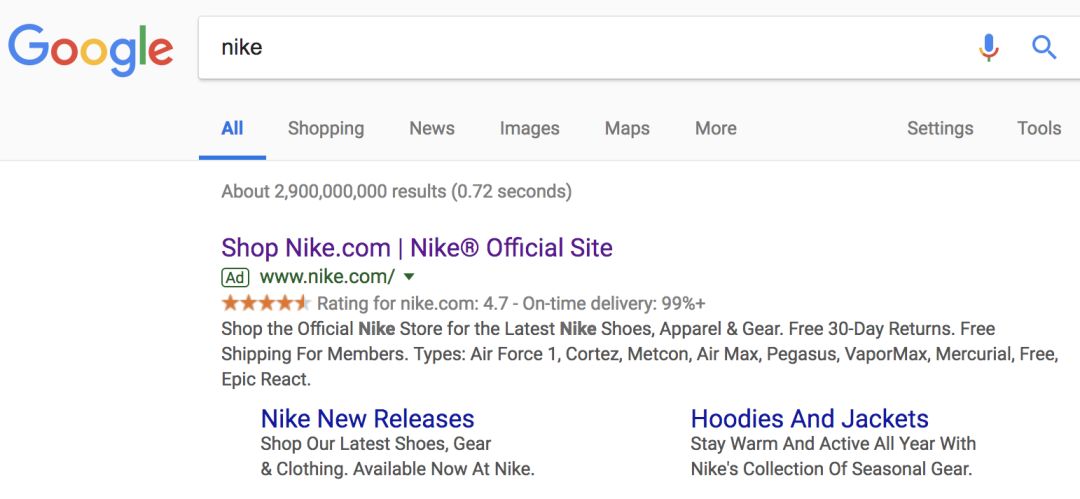
Task: Open Shop Nike.com Official Site link
Action: tap(416, 248)
